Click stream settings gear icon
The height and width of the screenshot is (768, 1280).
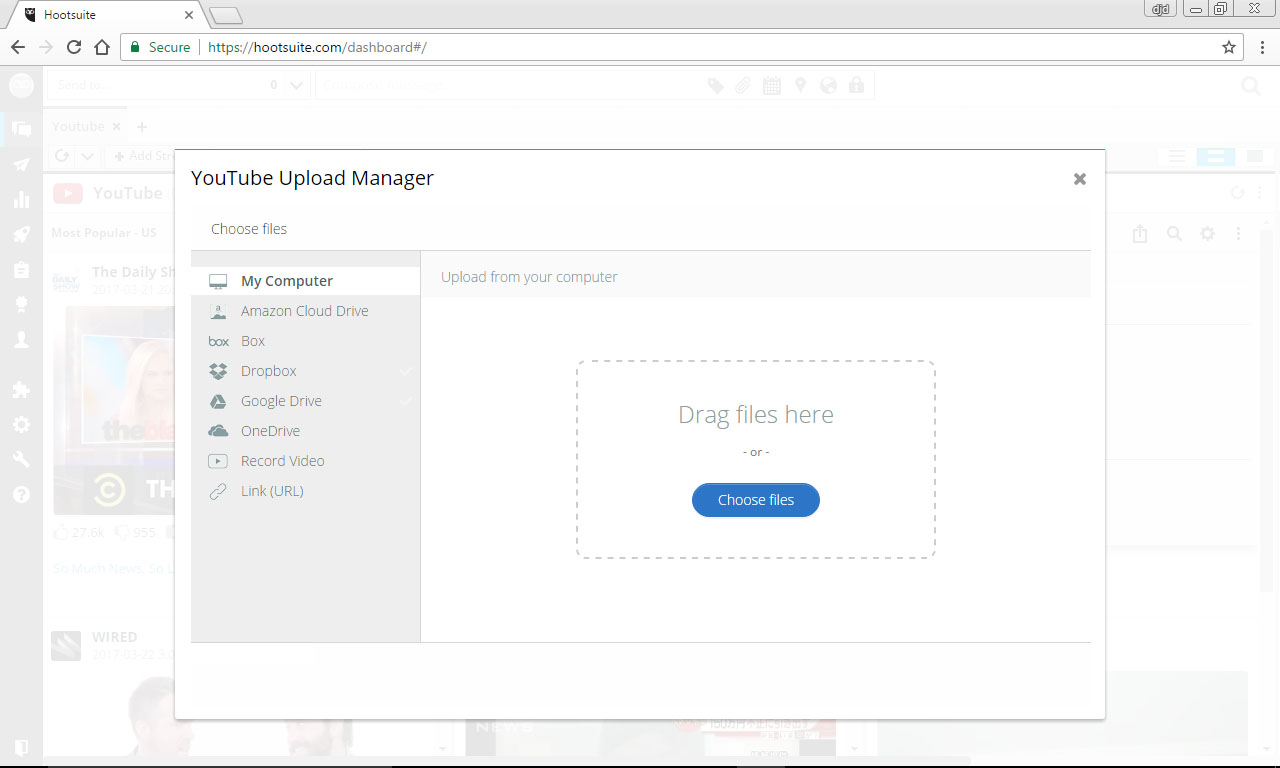coord(1208,234)
